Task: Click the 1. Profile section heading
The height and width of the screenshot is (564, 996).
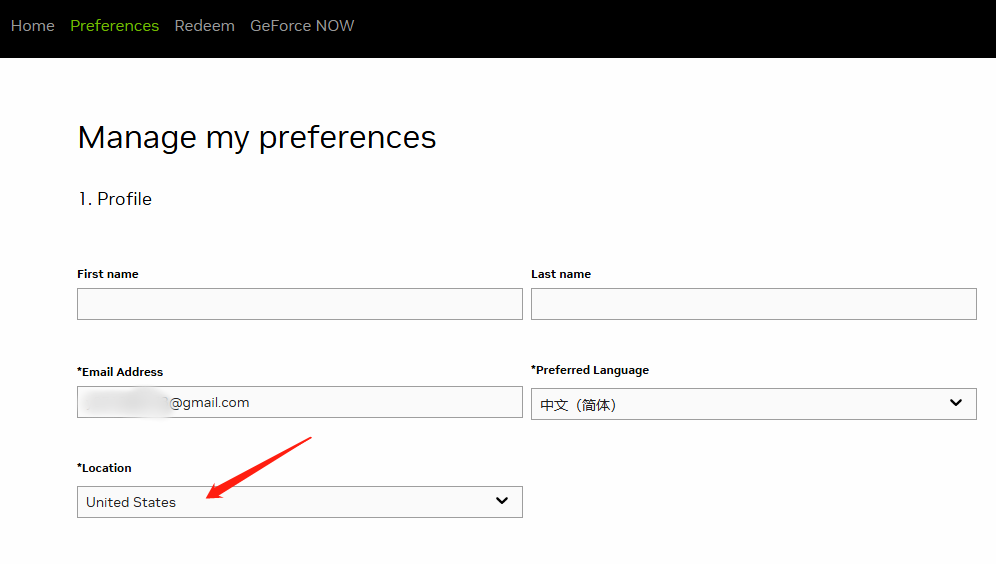Action: (x=115, y=199)
